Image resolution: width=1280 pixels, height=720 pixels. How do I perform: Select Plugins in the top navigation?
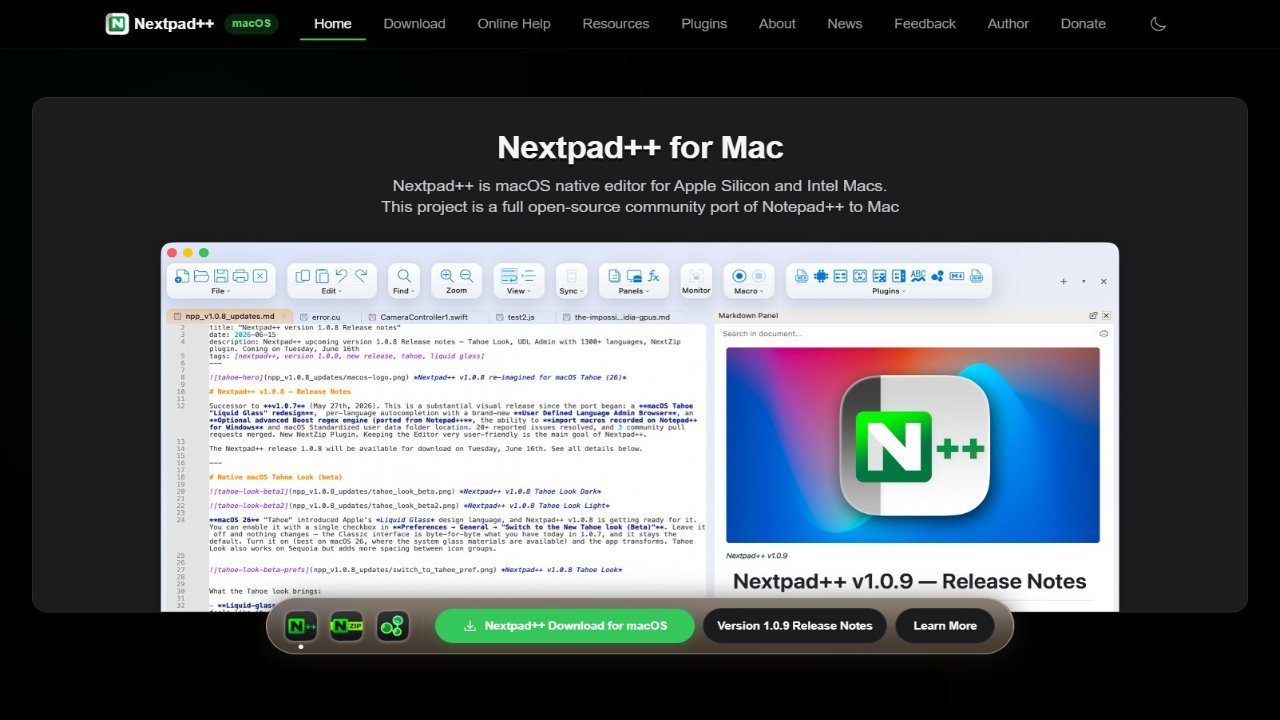[704, 23]
